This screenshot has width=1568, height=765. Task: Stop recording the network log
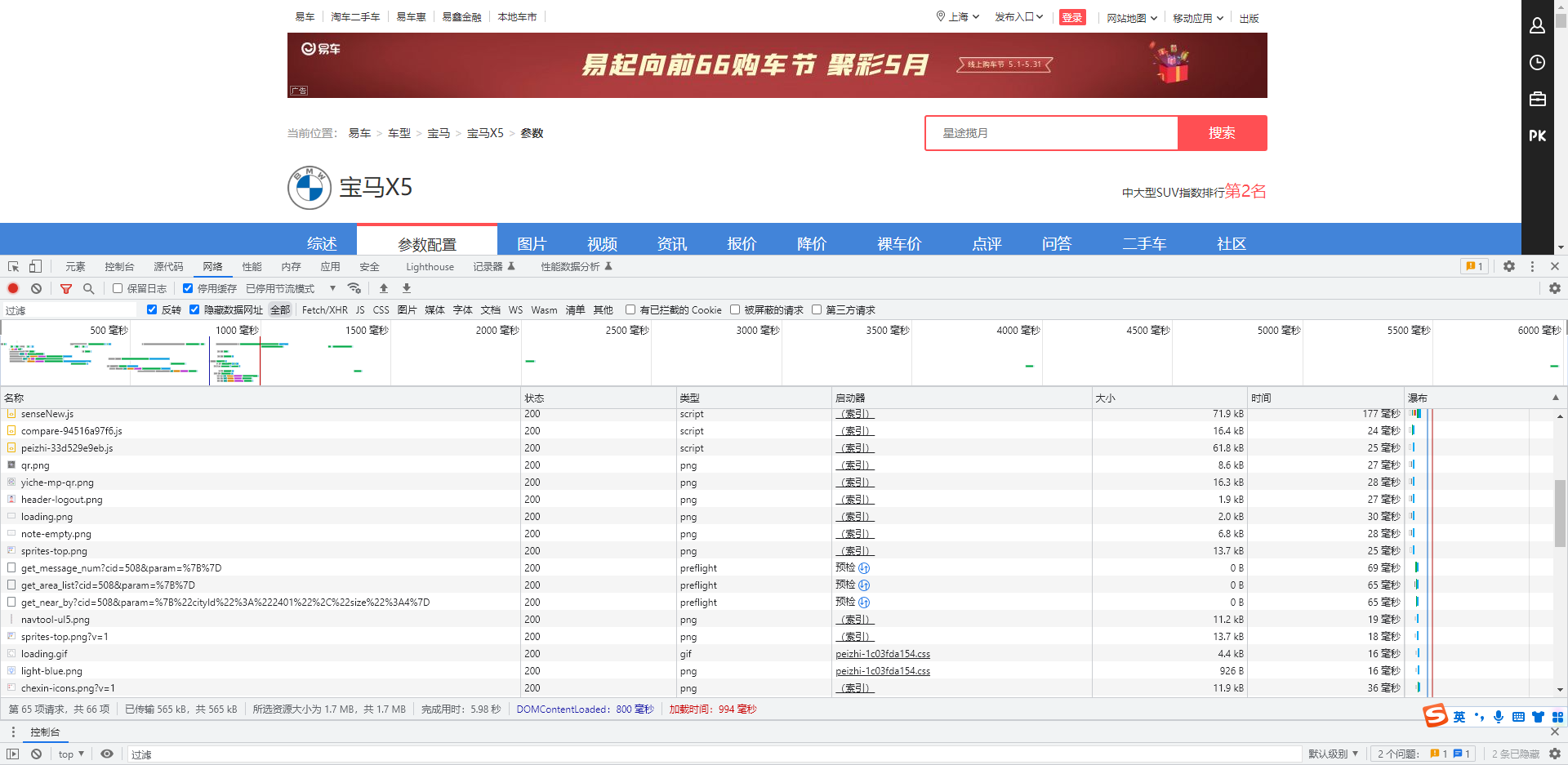coord(13,288)
